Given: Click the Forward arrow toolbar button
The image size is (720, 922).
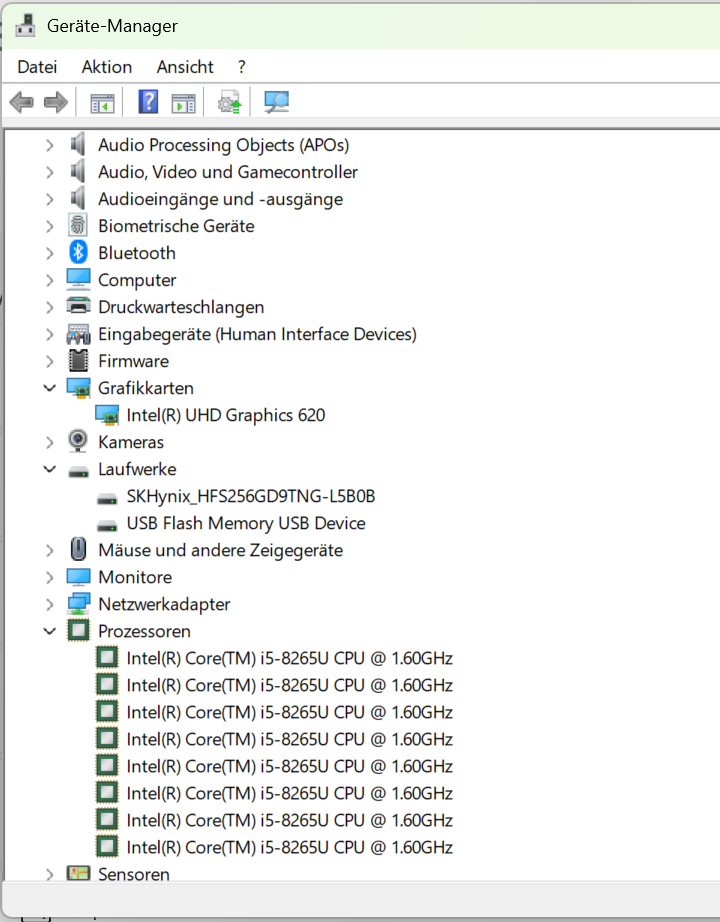Looking at the screenshot, I should click(x=56, y=102).
